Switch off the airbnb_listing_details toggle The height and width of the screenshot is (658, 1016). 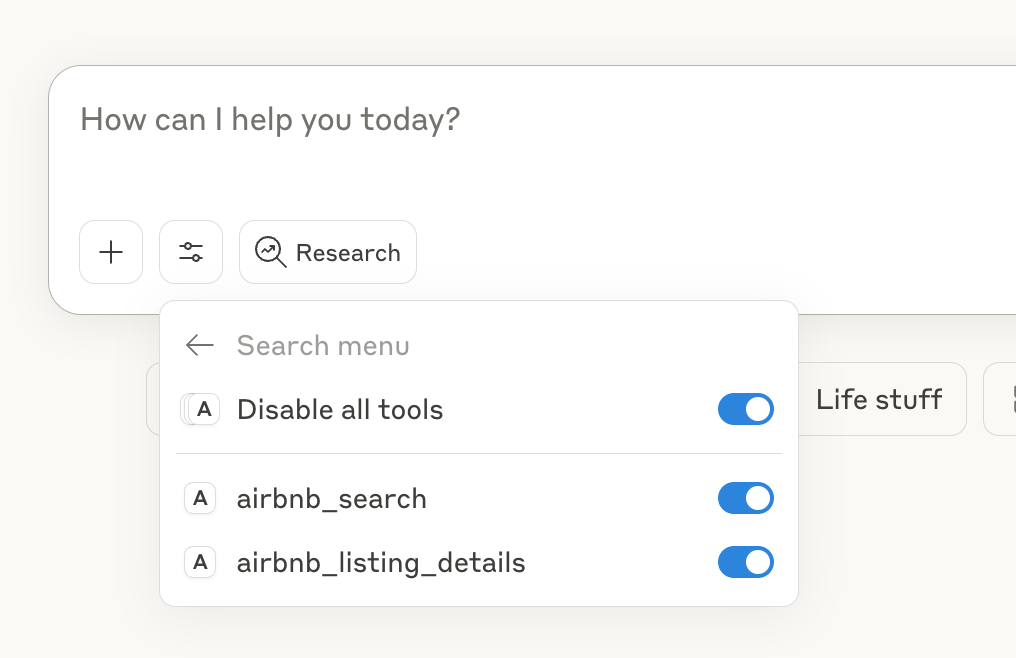click(x=745, y=563)
